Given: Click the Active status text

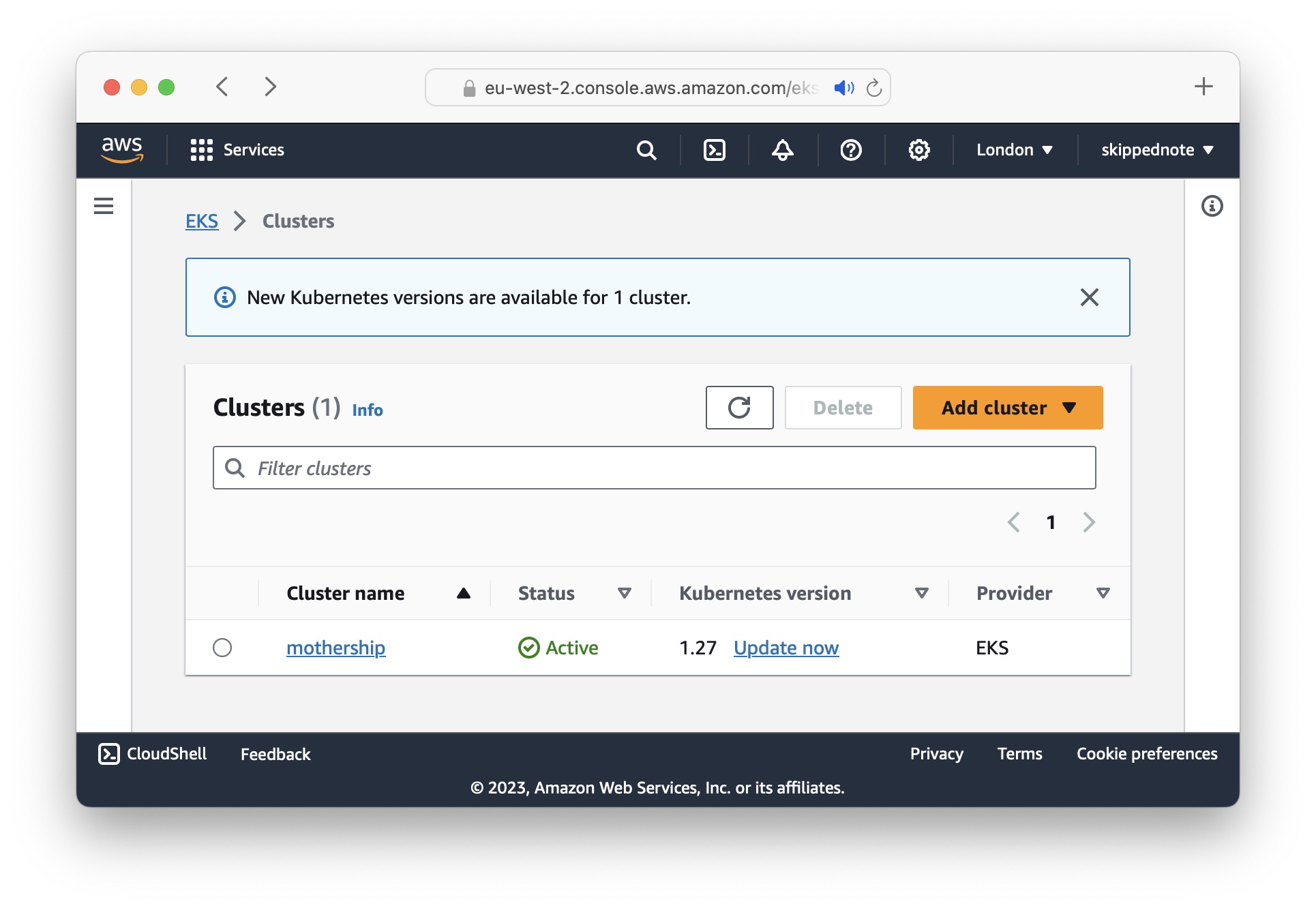Looking at the screenshot, I should point(571,648).
